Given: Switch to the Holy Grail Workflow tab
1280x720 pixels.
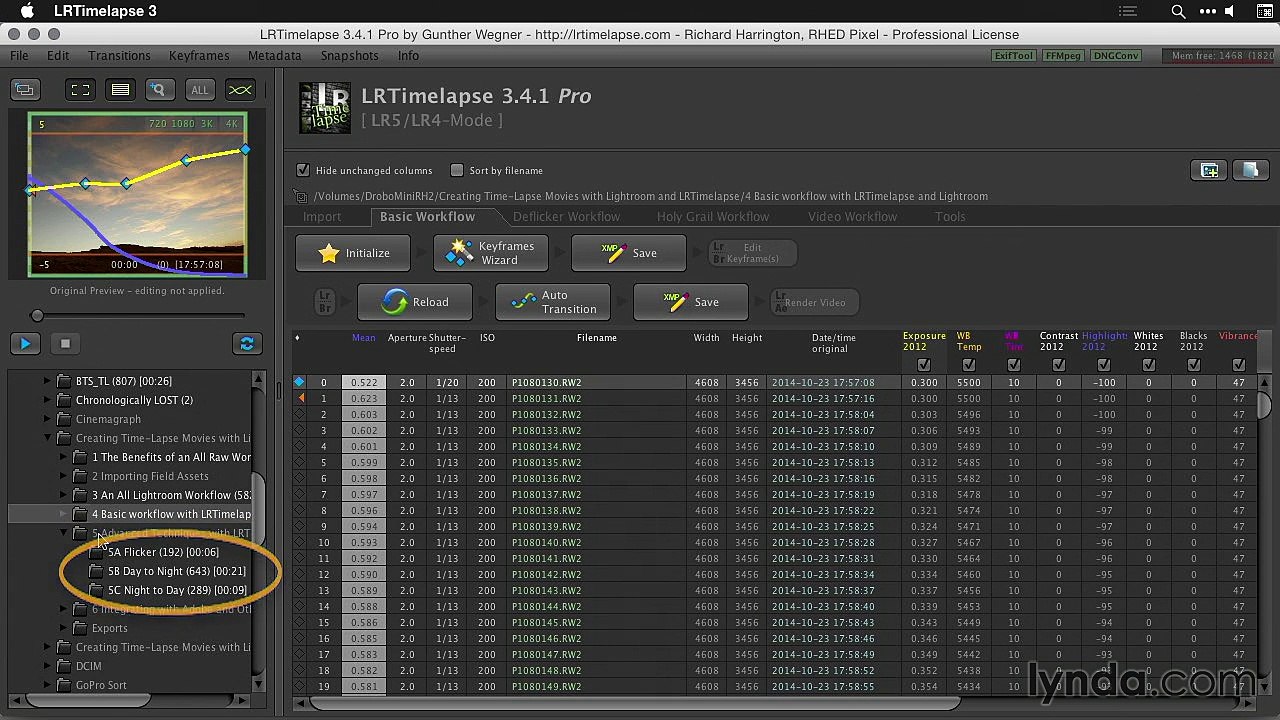Looking at the screenshot, I should click(713, 216).
